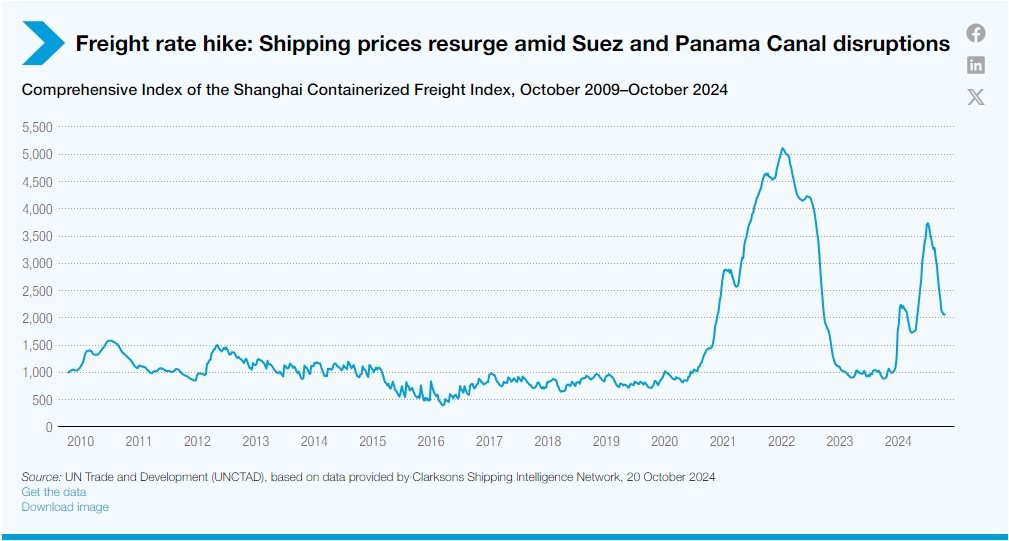Click the 3,500 value on the y-axis
Image resolution: width=1009 pixels, height=541 pixels.
tap(37, 237)
